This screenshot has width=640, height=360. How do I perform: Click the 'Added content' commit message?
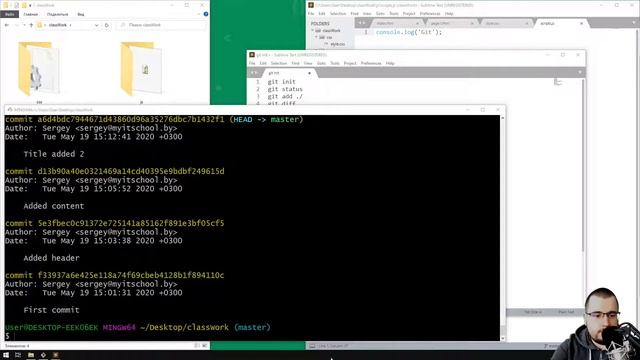[54, 206]
